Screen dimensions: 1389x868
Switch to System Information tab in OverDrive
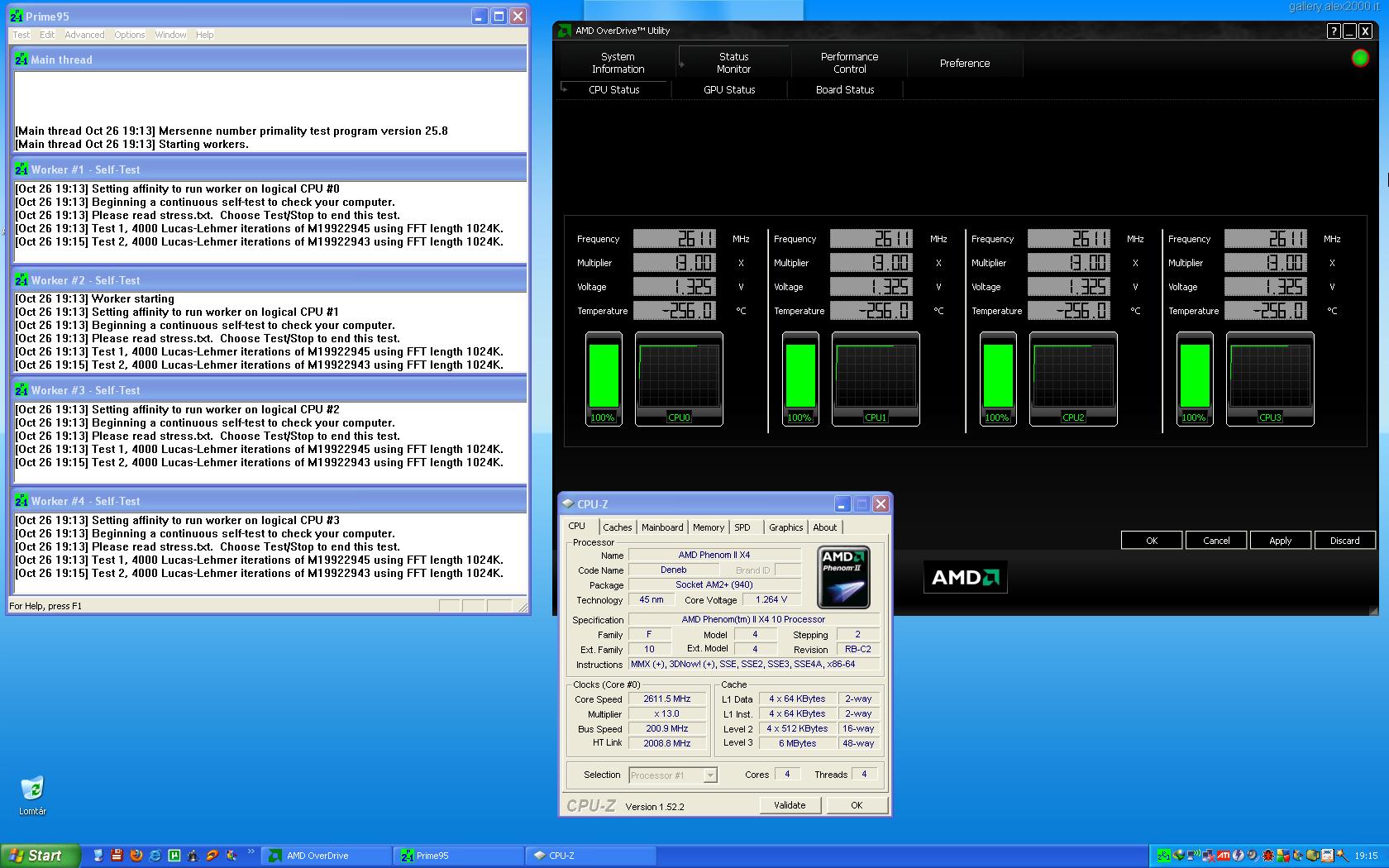(618, 63)
